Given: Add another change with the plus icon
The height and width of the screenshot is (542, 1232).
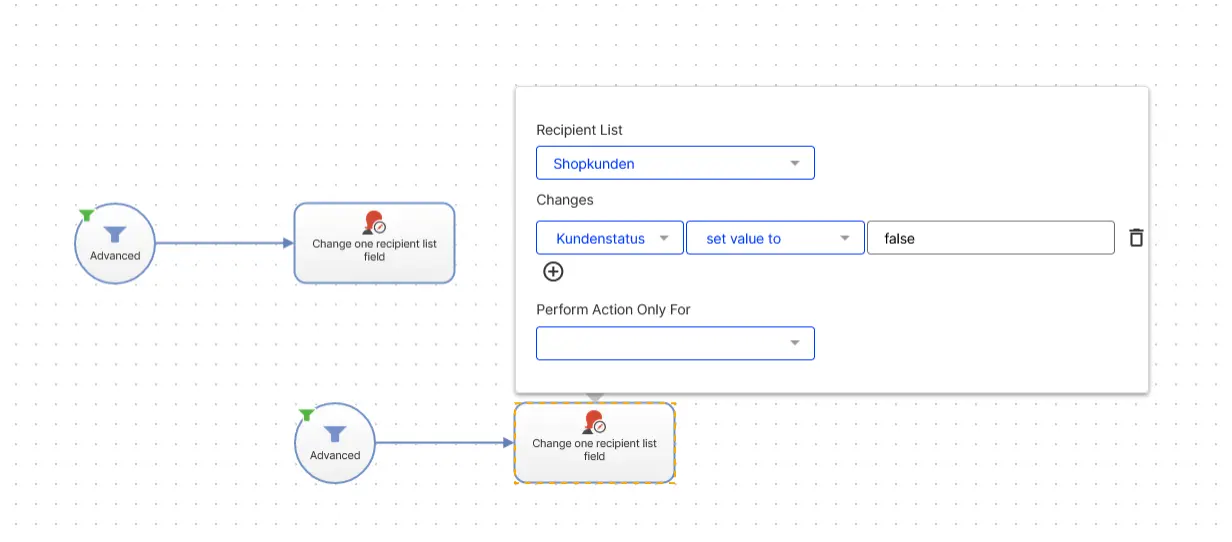Looking at the screenshot, I should point(553,271).
